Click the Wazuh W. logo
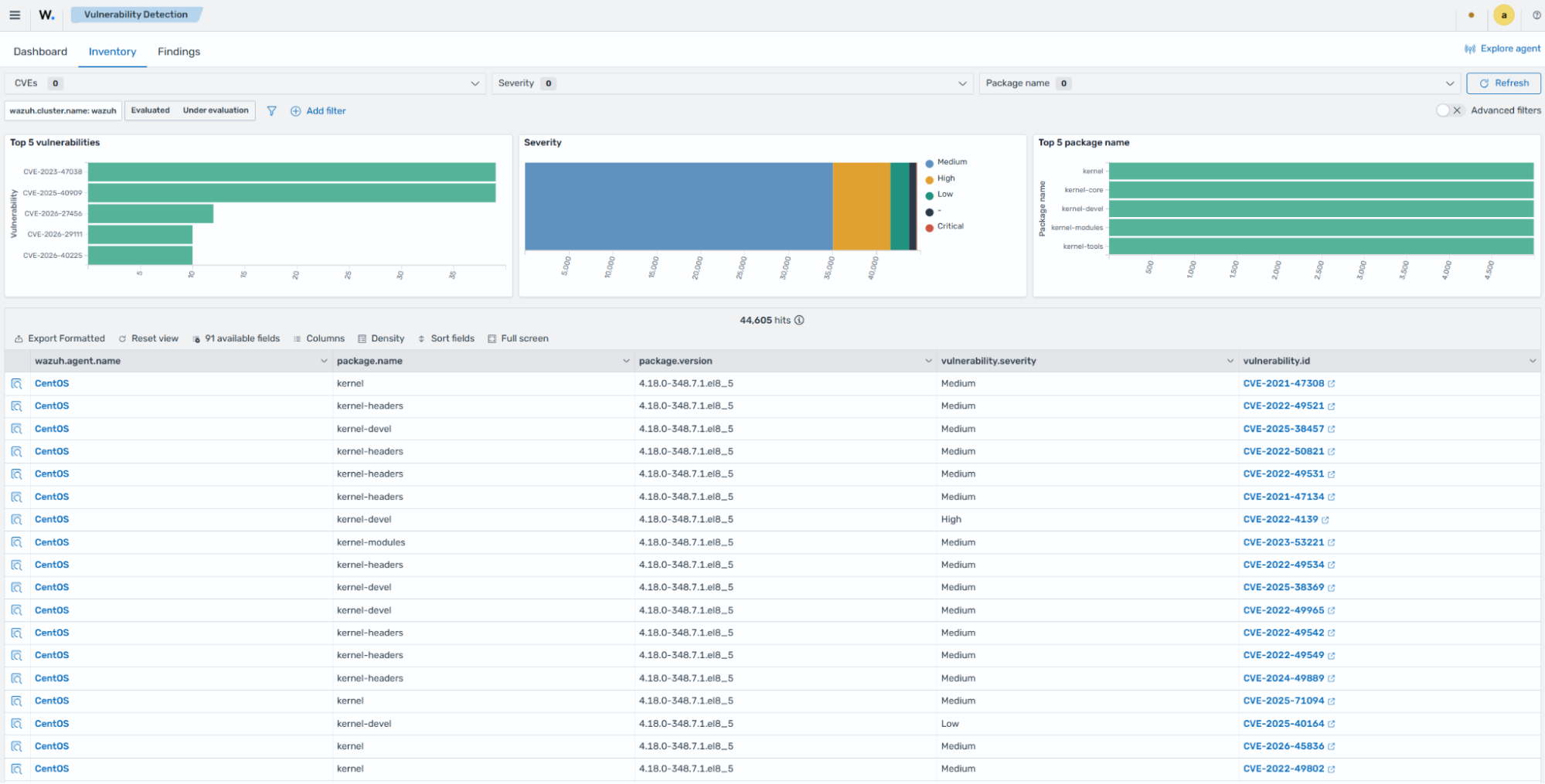Screen dimensions: 1545x784 click(46, 15)
